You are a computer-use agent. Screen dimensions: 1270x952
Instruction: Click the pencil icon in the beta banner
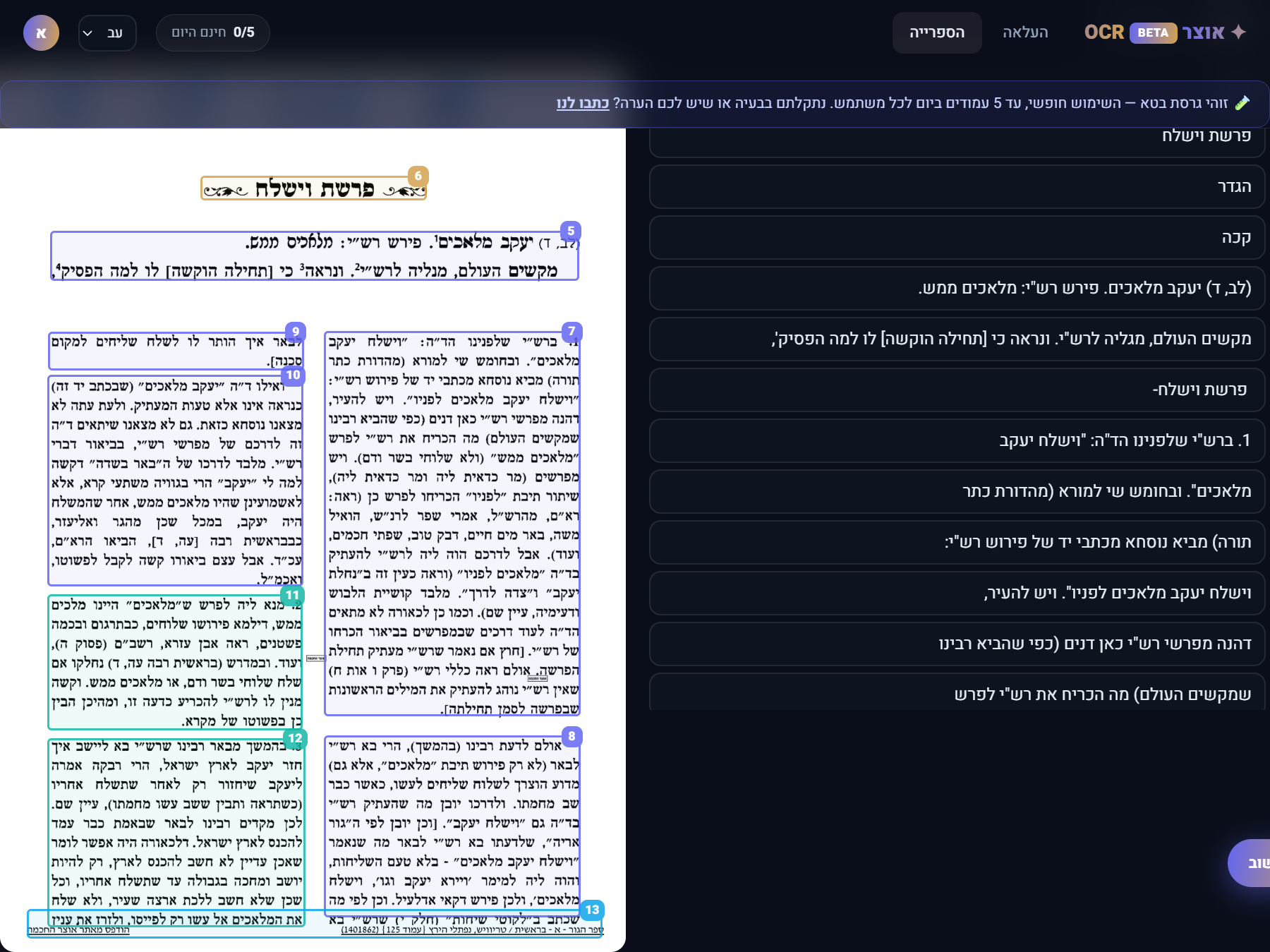[x=1242, y=103]
